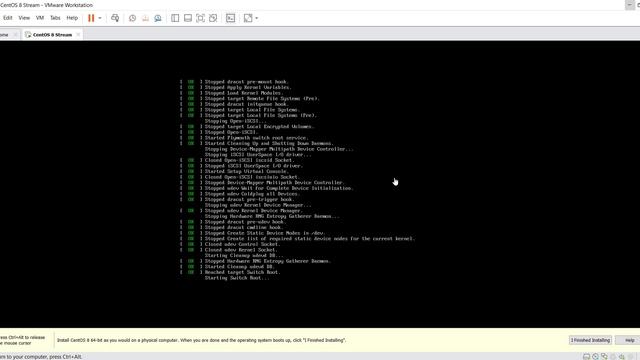Switch to Unity mode
Viewport: 640px width, 360px height.
213,18
